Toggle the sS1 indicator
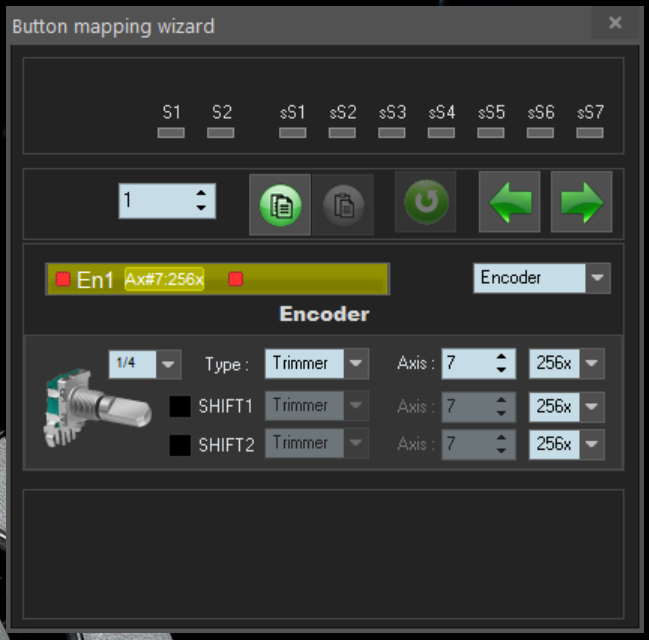This screenshot has width=649, height=640. [293, 133]
